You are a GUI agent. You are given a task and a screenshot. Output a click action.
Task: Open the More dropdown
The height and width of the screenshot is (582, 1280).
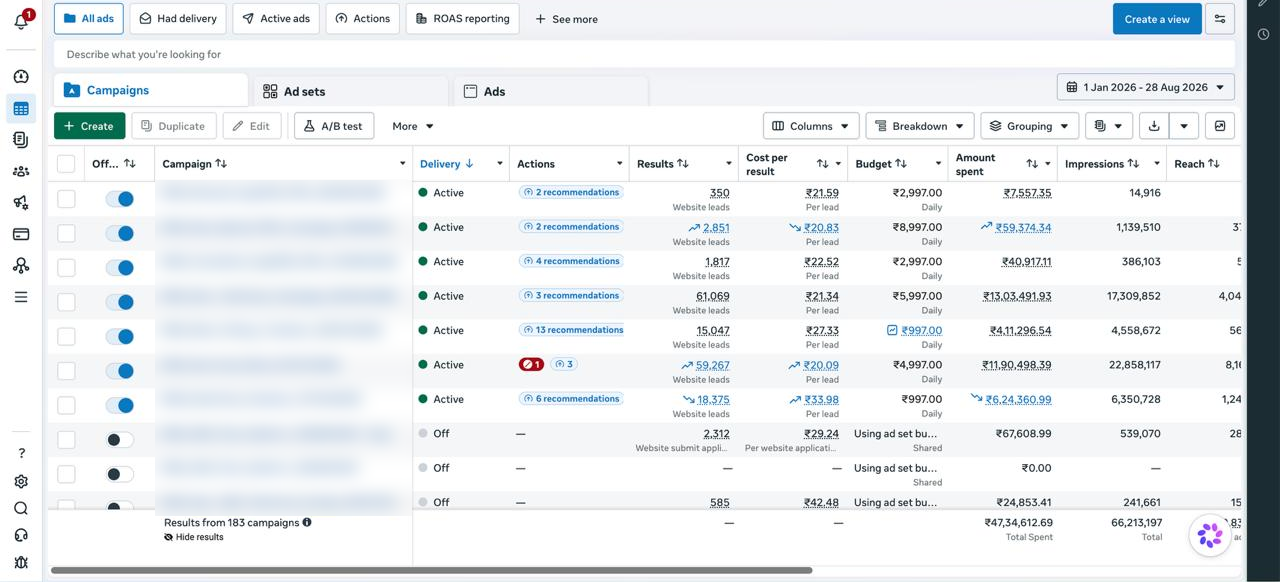click(413, 126)
